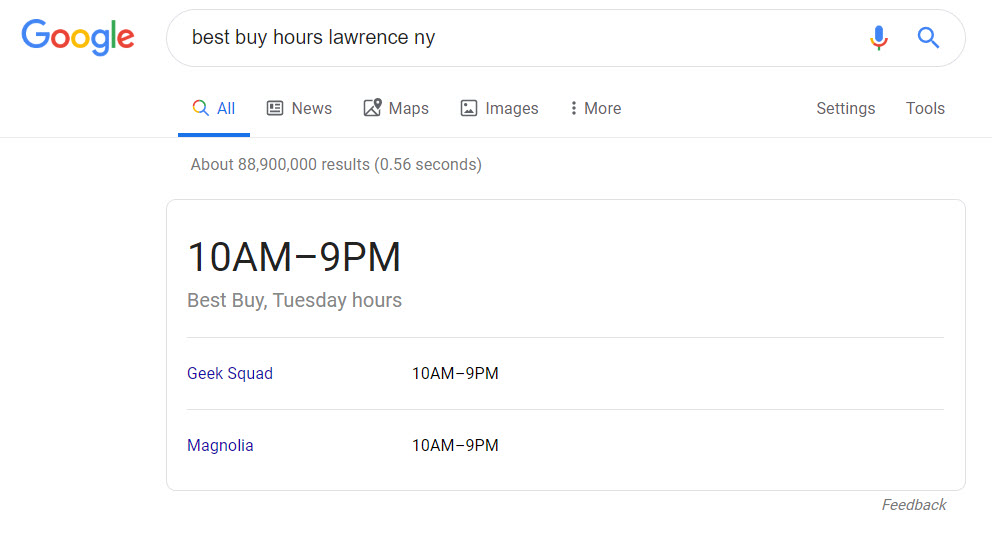Click the picture icon beside Images
This screenshot has width=992, height=534.
click(x=469, y=108)
